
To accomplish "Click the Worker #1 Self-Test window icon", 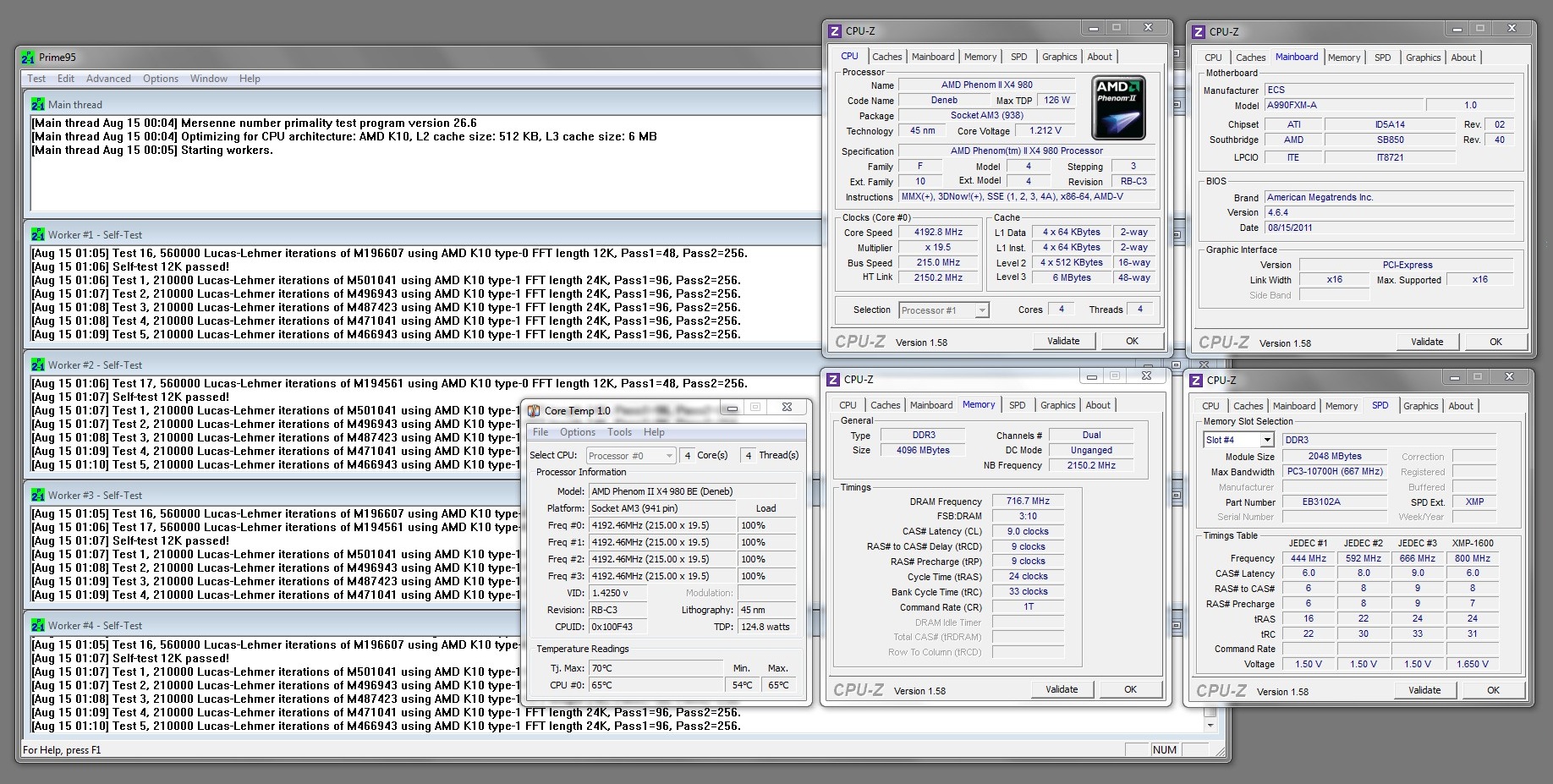I will 37,234.
